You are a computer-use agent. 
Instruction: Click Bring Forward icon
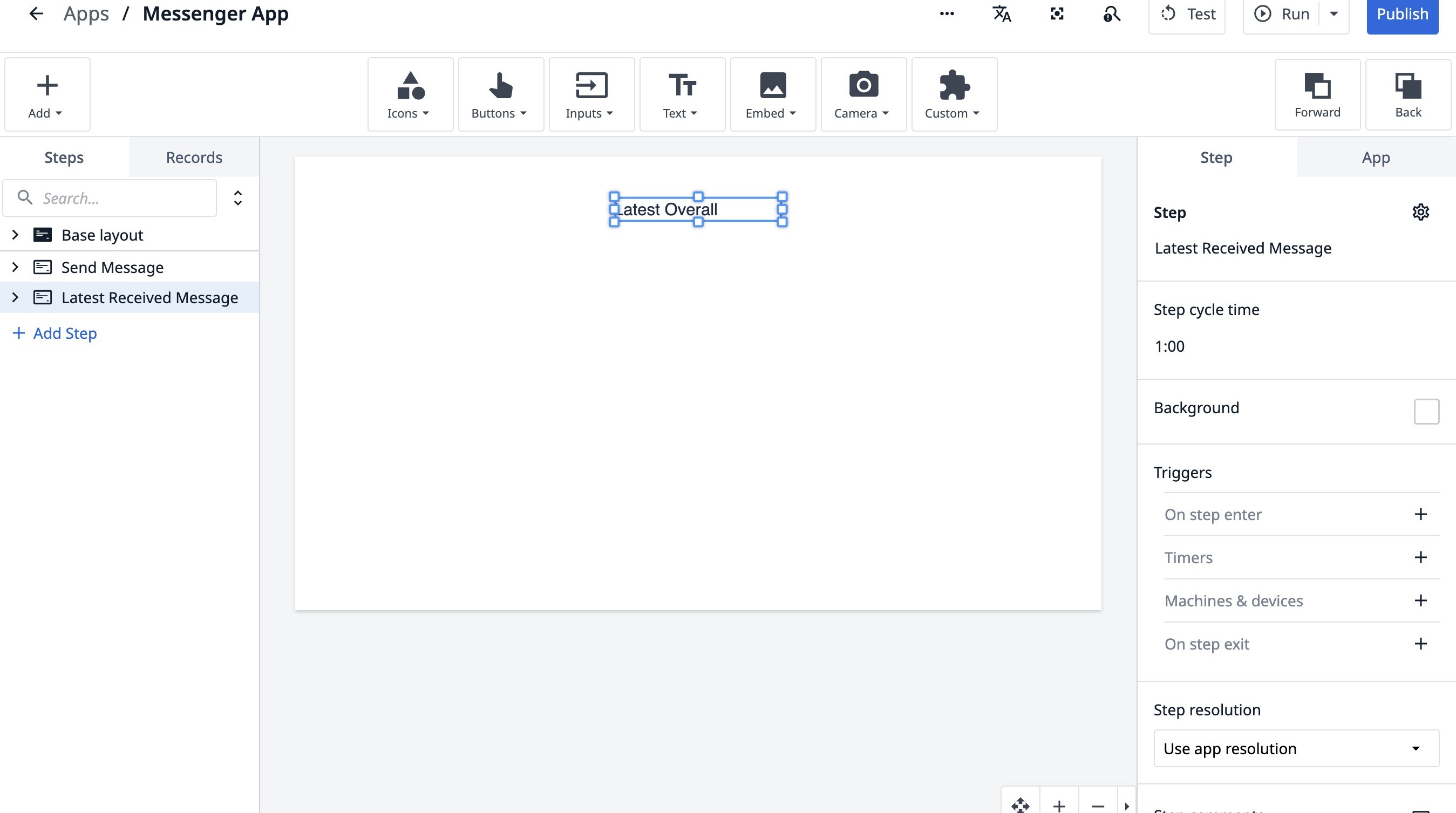1317,94
